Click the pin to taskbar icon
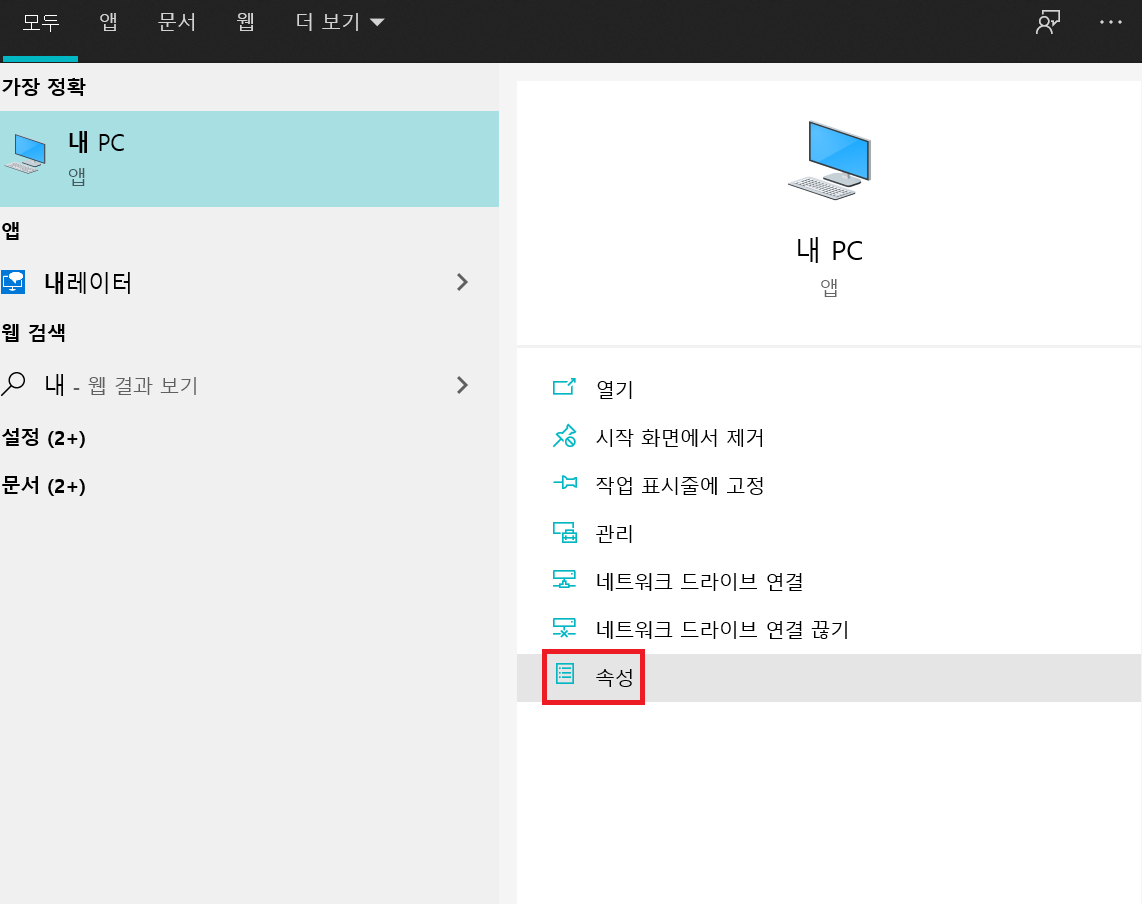The image size is (1142, 904). (564, 482)
